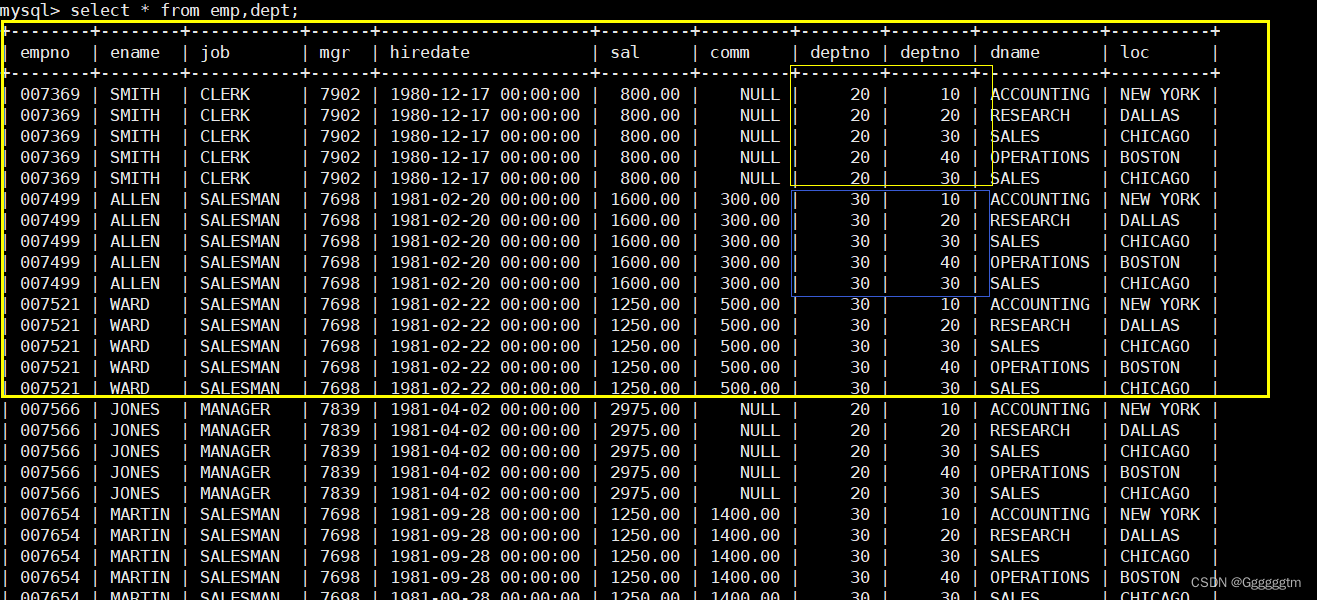This screenshot has height=600, width=1317.
Task: Select the "ename" column header
Action: pyautogui.click(x=135, y=53)
